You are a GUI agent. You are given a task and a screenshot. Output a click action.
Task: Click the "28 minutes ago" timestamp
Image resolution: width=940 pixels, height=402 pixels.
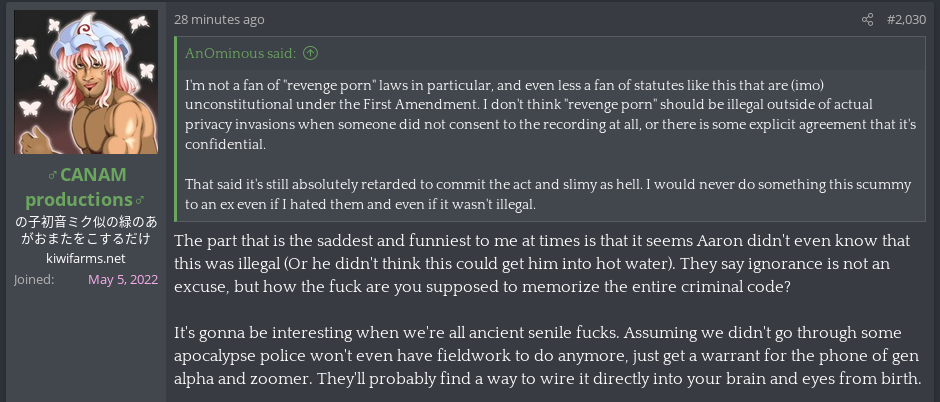(x=219, y=19)
